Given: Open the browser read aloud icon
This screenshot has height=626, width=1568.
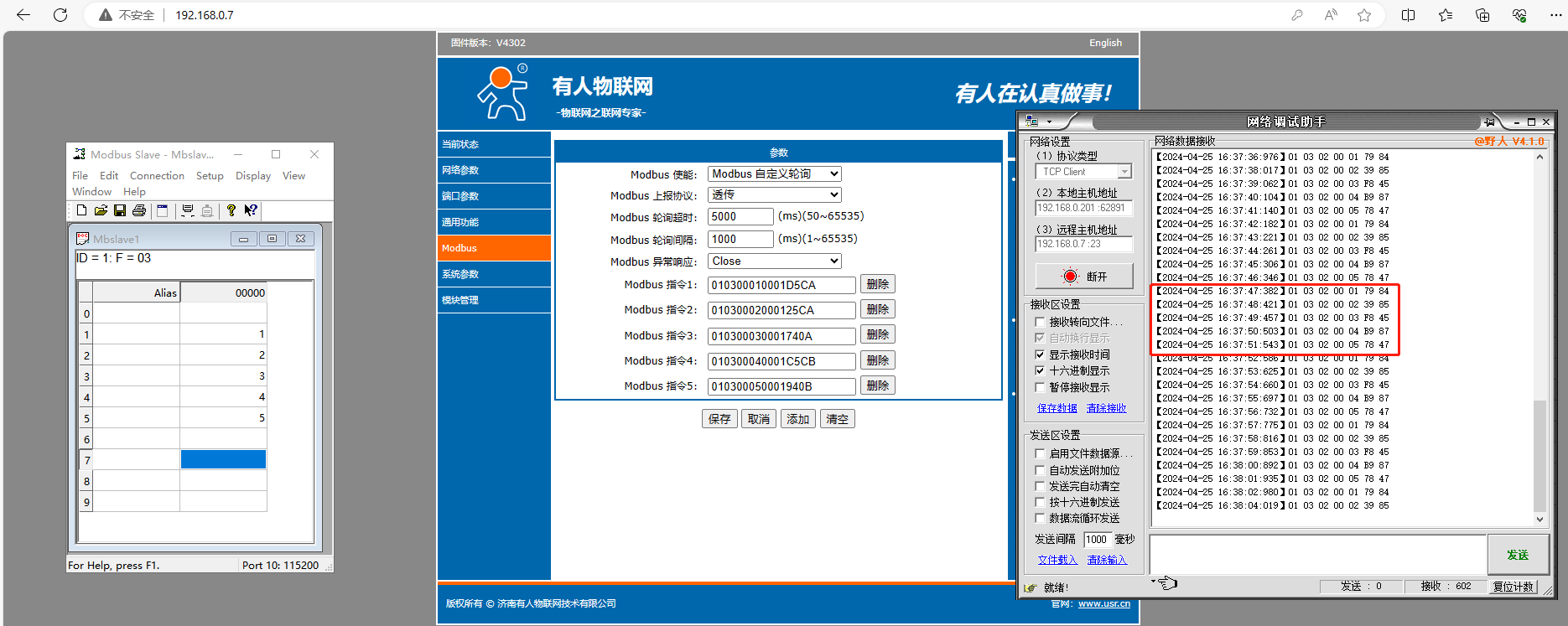Looking at the screenshot, I should tap(1331, 15).
